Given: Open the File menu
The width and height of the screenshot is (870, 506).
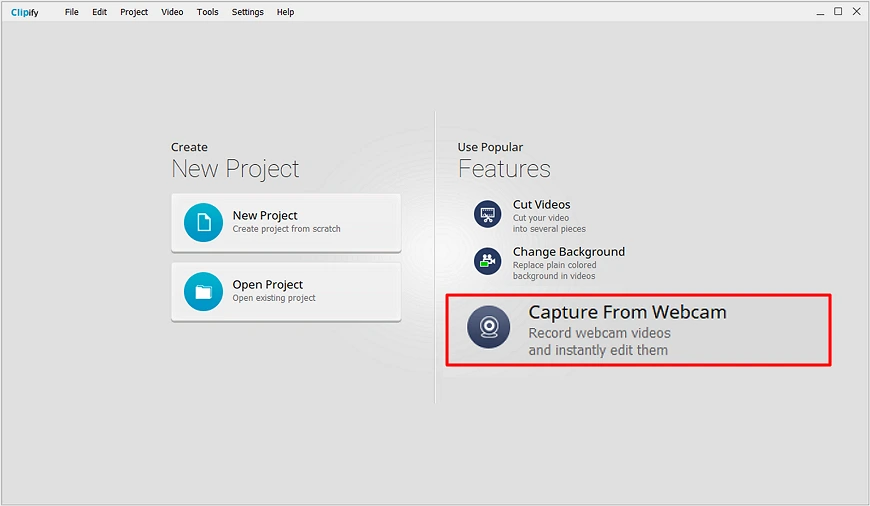Looking at the screenshot, I should (72, 12).
